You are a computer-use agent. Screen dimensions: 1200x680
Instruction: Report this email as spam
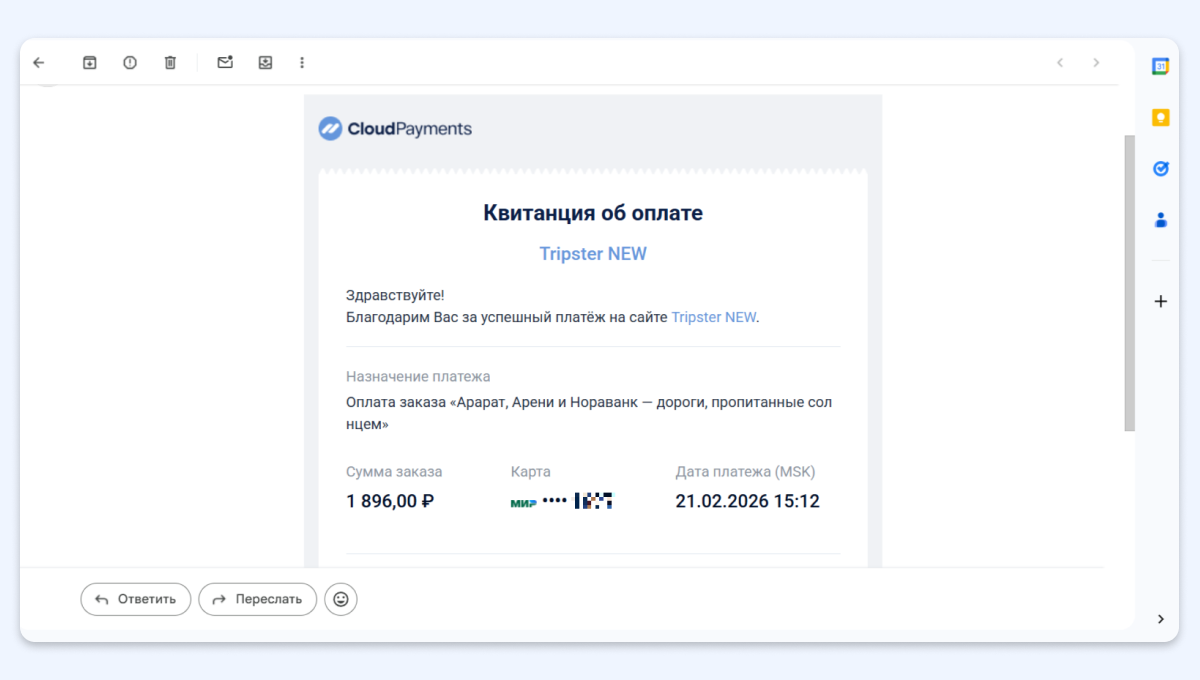[130, 62]
